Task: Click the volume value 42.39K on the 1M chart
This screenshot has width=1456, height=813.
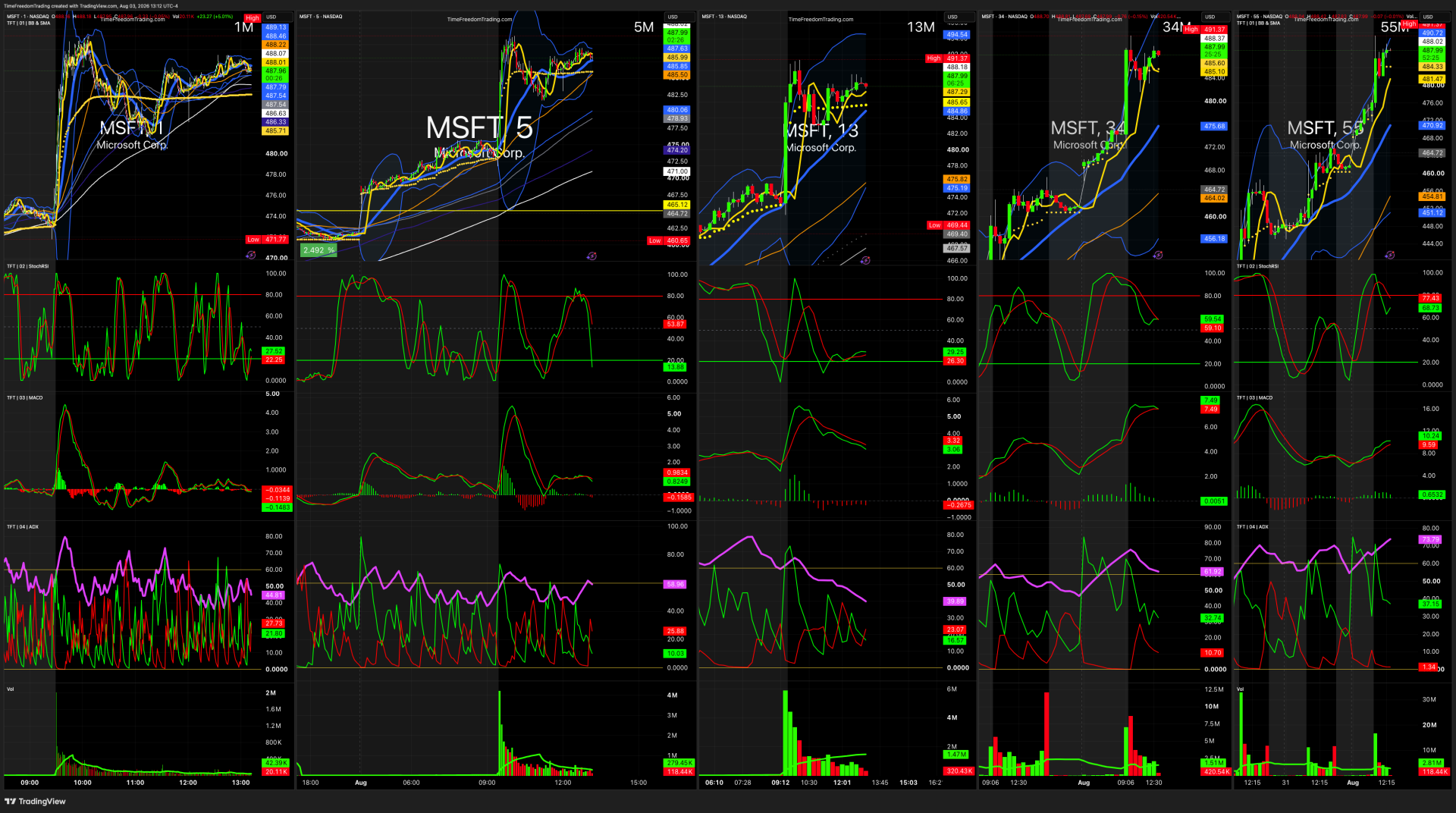Action: click(276, 763)
